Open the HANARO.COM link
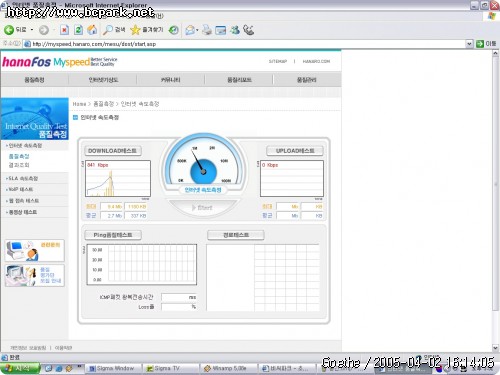The image size is (500, 375). pos(316,61)
